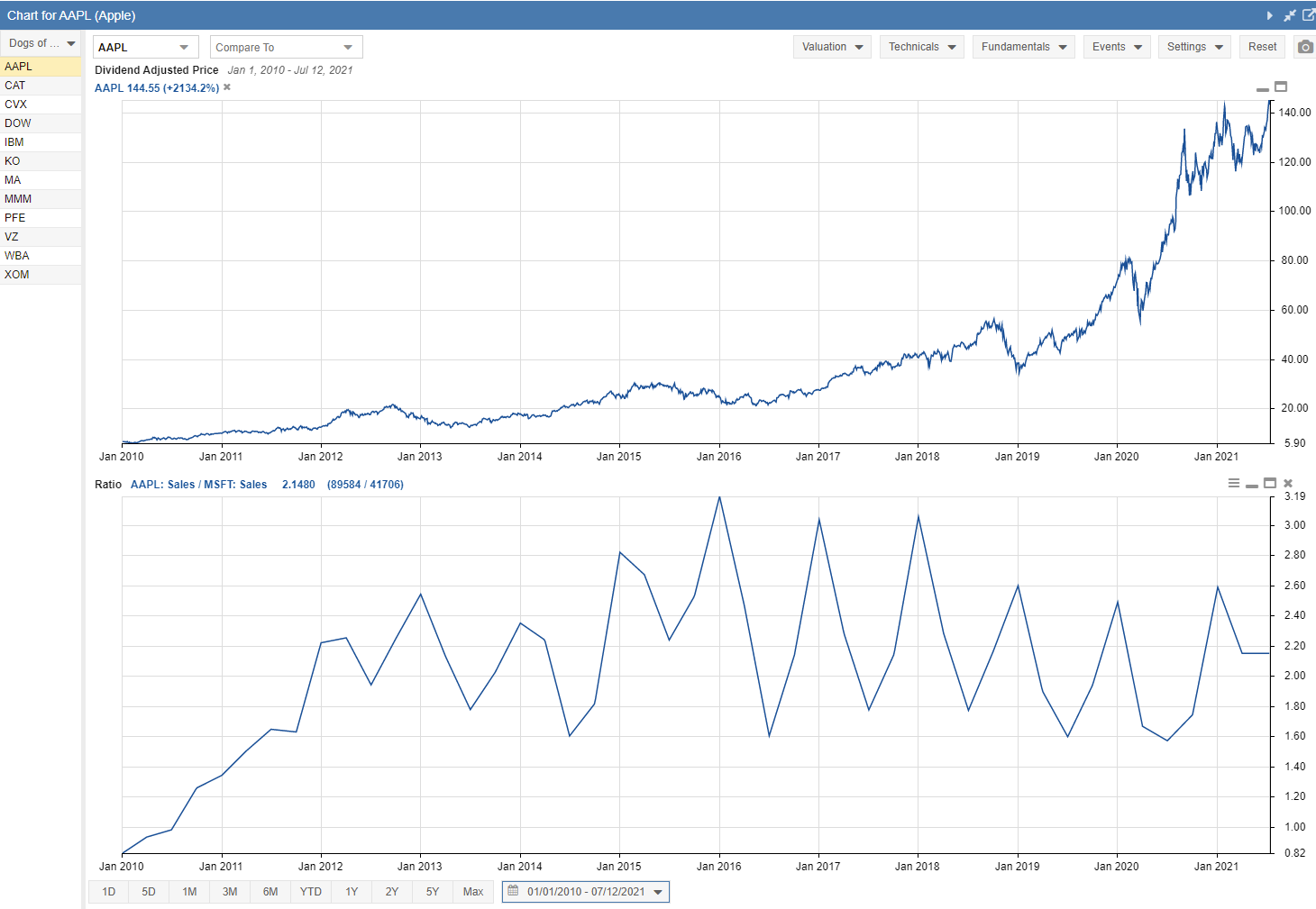The width and height of the screenshot is (1316, 909).
Task: Close the Ratio pane
Action: click(x=1288, y=483)
